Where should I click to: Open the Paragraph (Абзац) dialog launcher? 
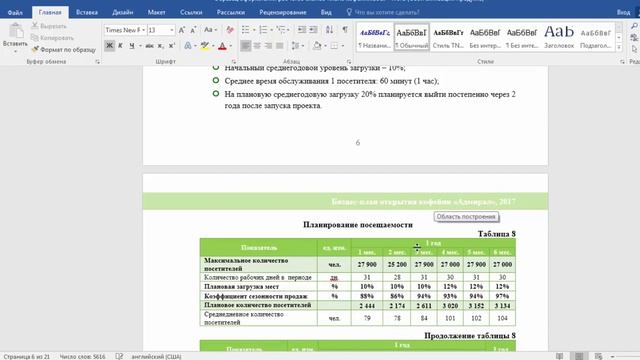[349, 62]
